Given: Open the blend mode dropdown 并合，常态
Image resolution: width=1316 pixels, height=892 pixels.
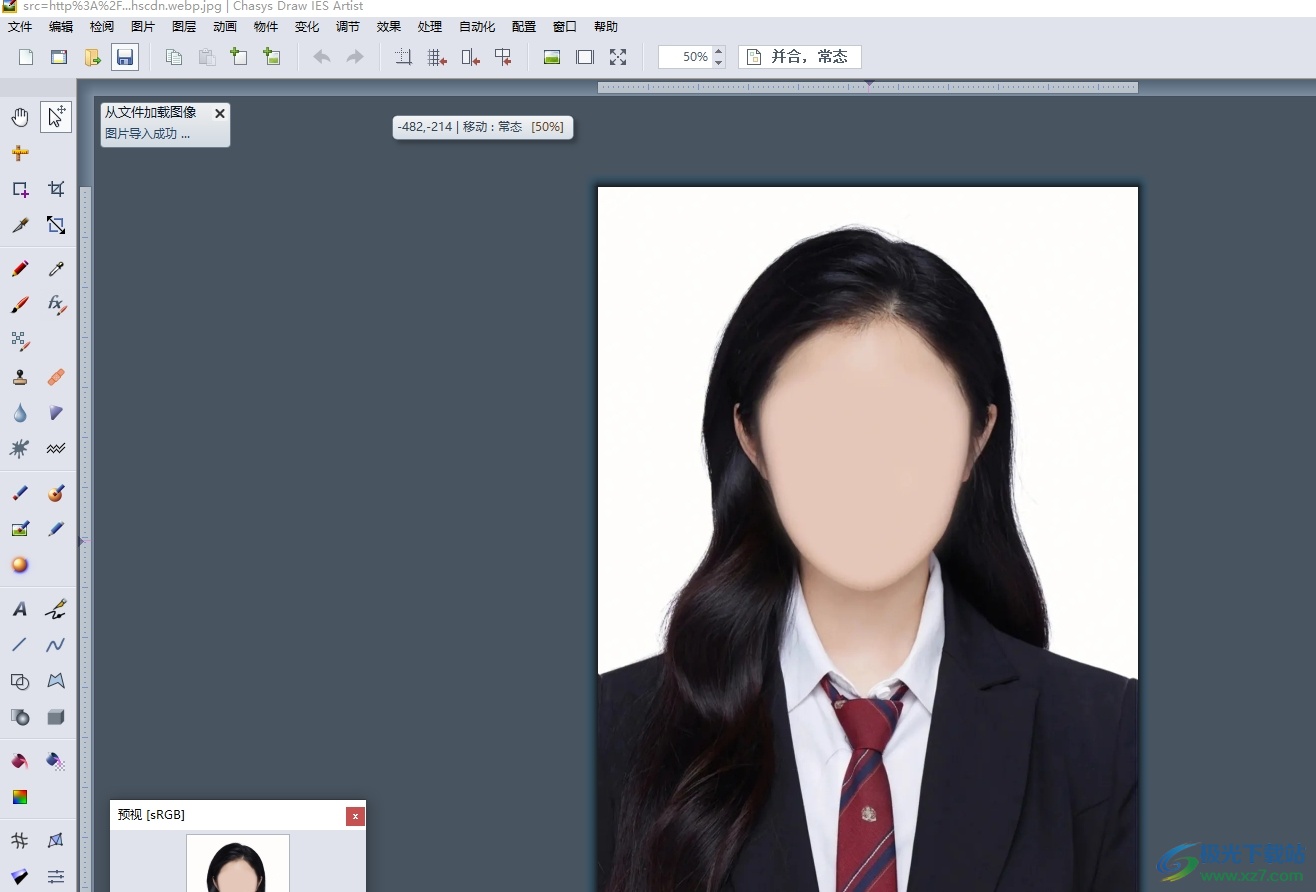Looking at the screenshot, I should pos(800,57).
